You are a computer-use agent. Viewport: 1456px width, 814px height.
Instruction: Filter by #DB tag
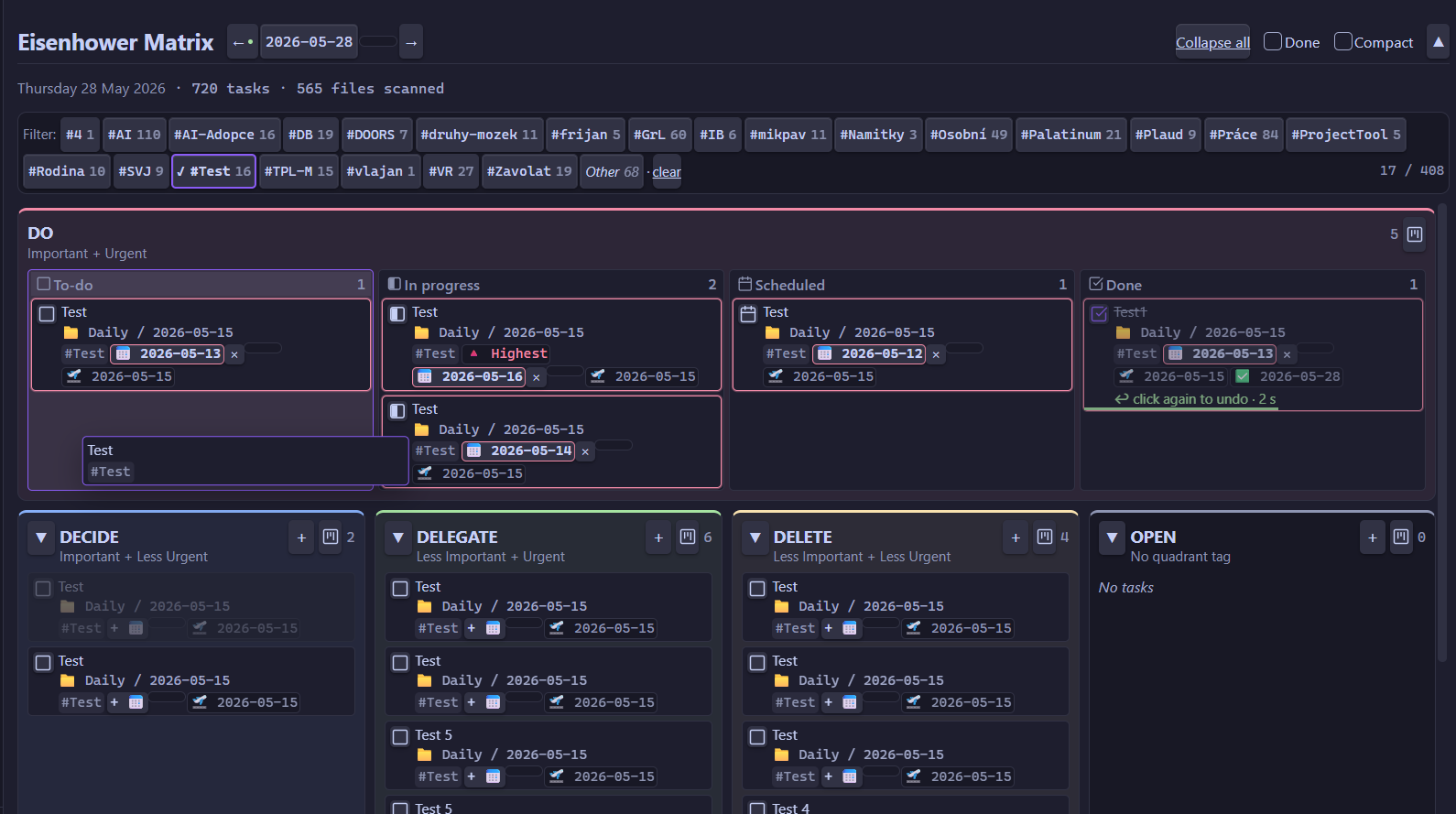[x=310, y=135]
